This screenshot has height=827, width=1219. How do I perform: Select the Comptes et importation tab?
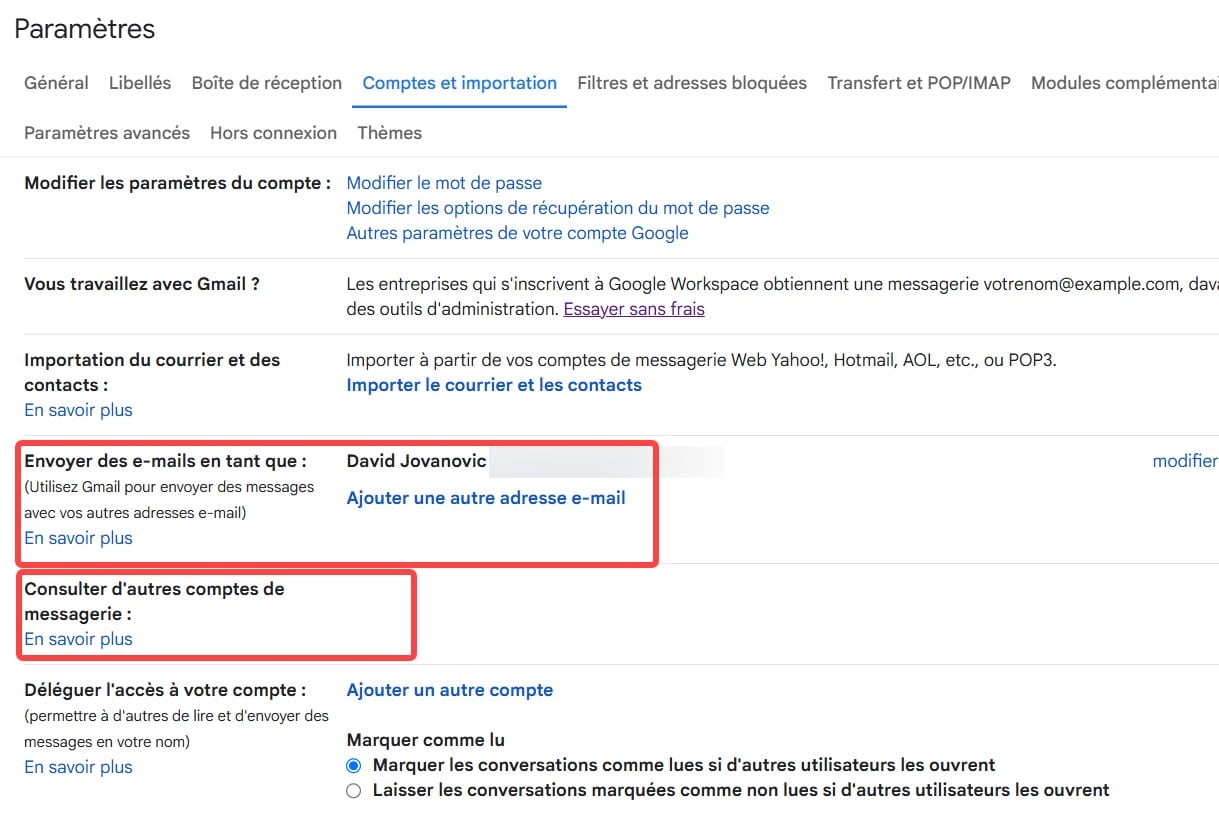pos(460,83)
